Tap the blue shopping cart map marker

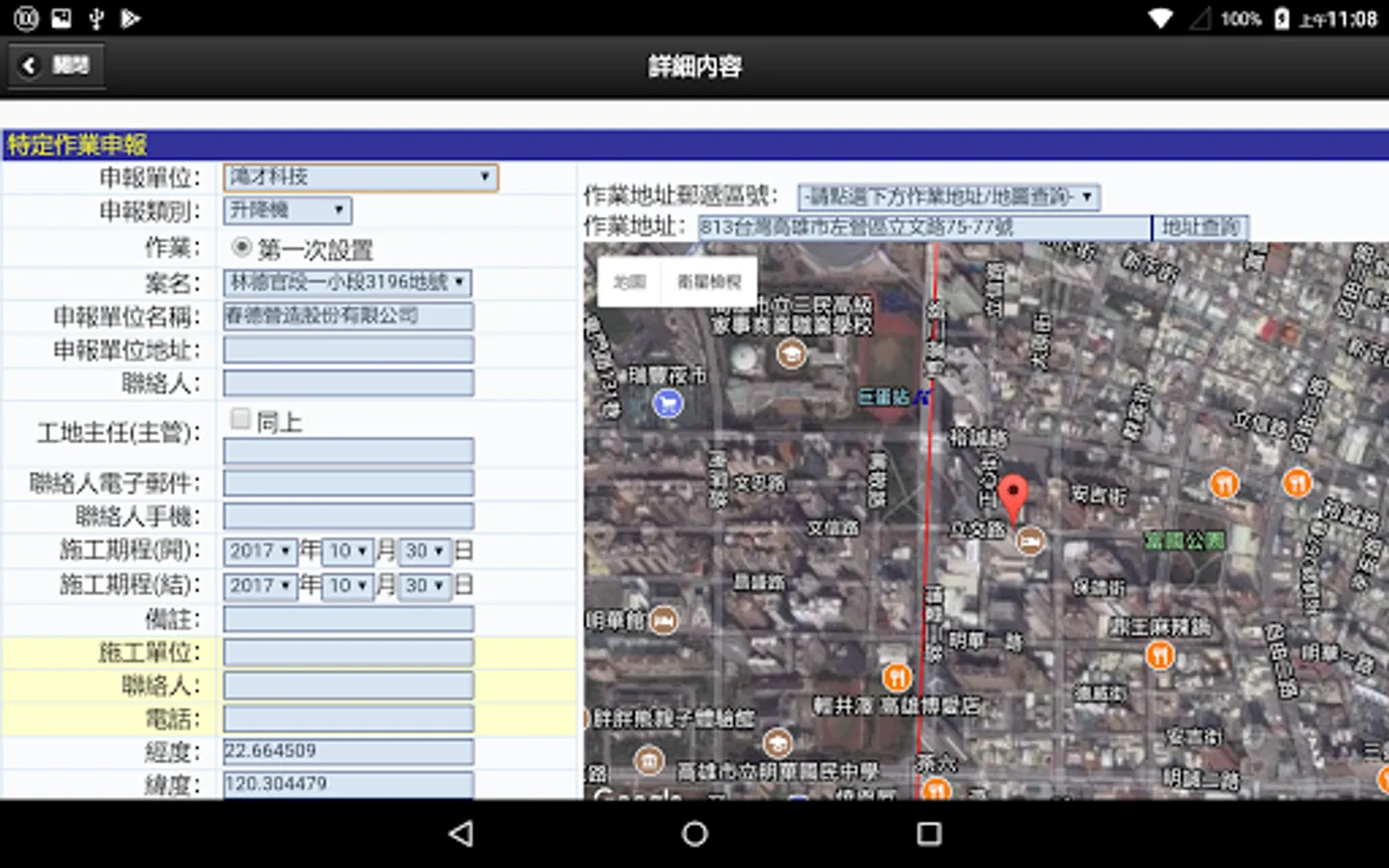[x=667, y=403]
